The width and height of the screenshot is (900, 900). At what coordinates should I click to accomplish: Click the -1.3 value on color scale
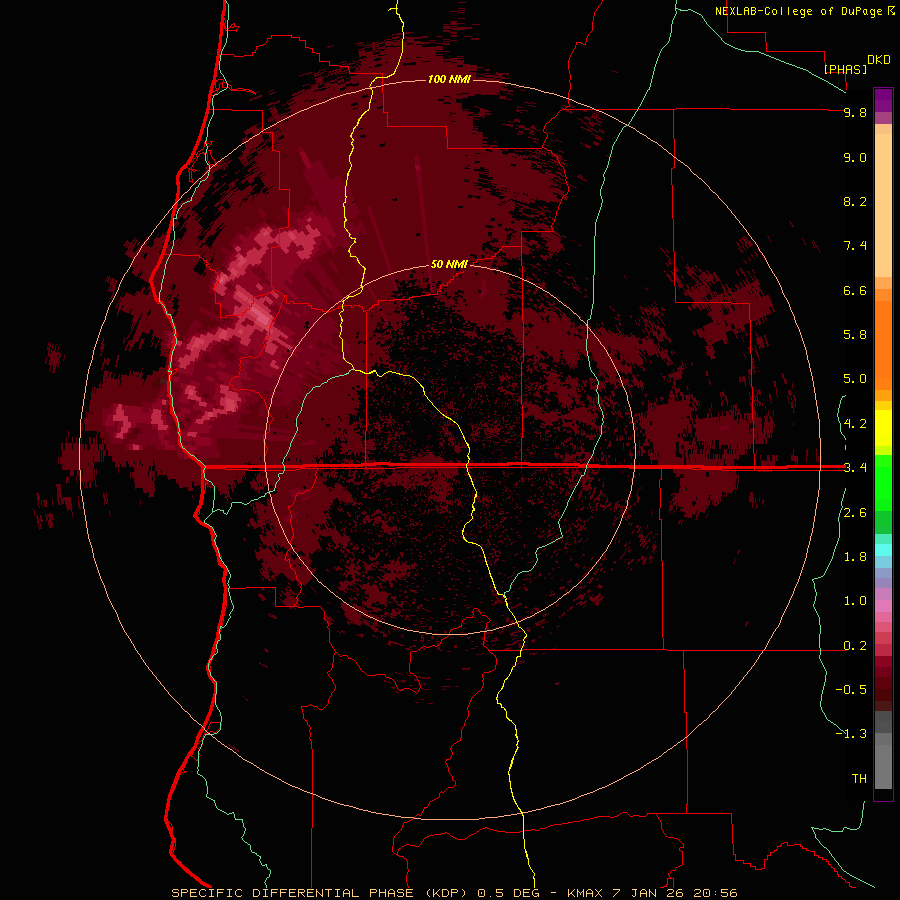point(851,734)
